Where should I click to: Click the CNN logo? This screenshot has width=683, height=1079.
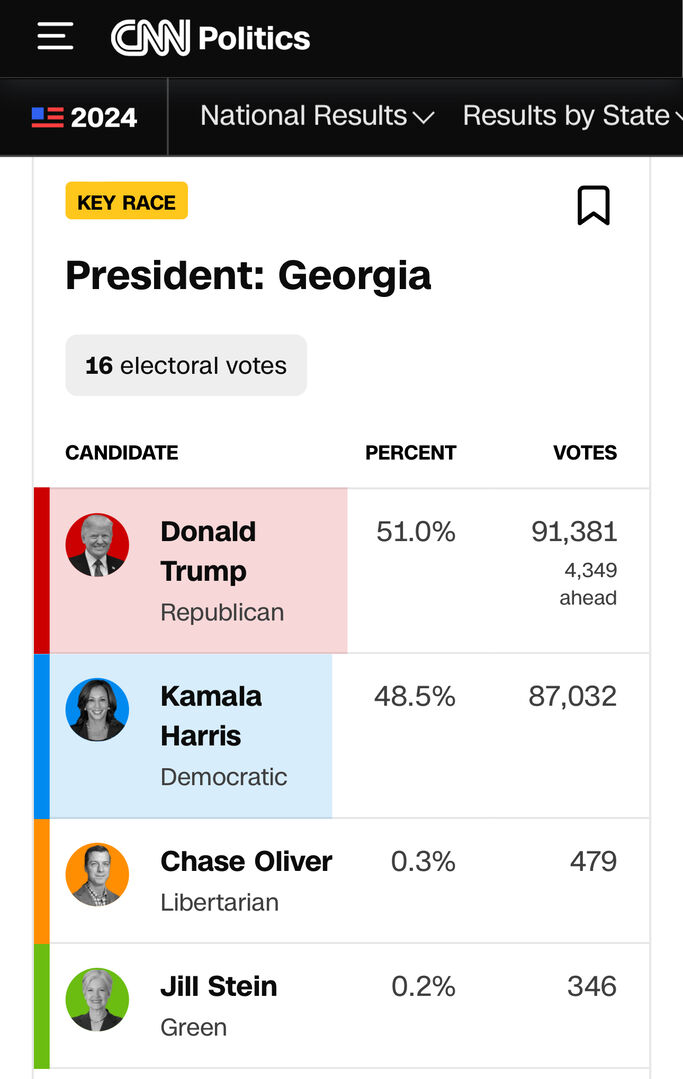pos(150,38)
